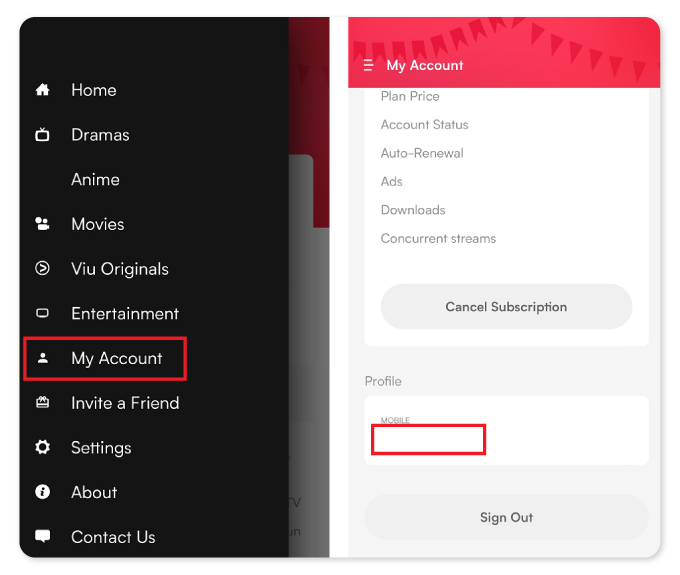Click the Settings gear icon

point(42,447)
